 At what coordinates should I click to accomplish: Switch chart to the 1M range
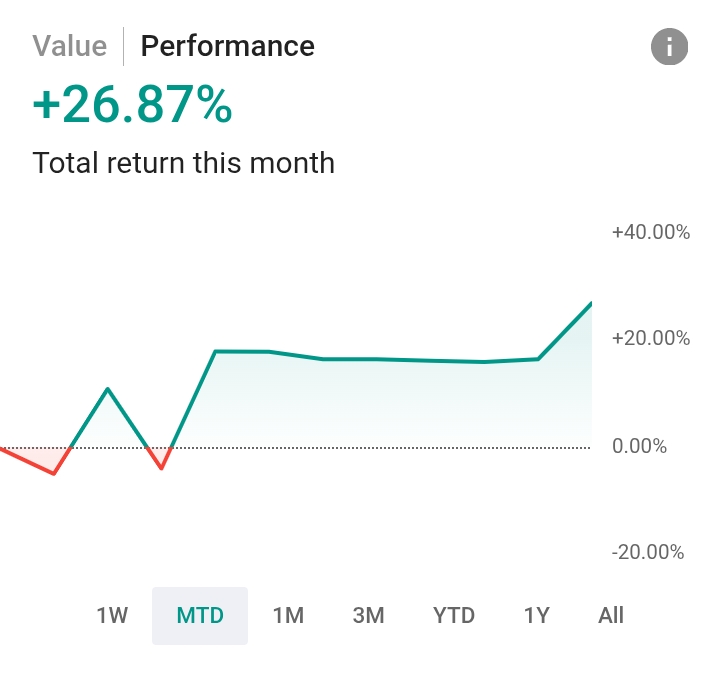point(288,615)
